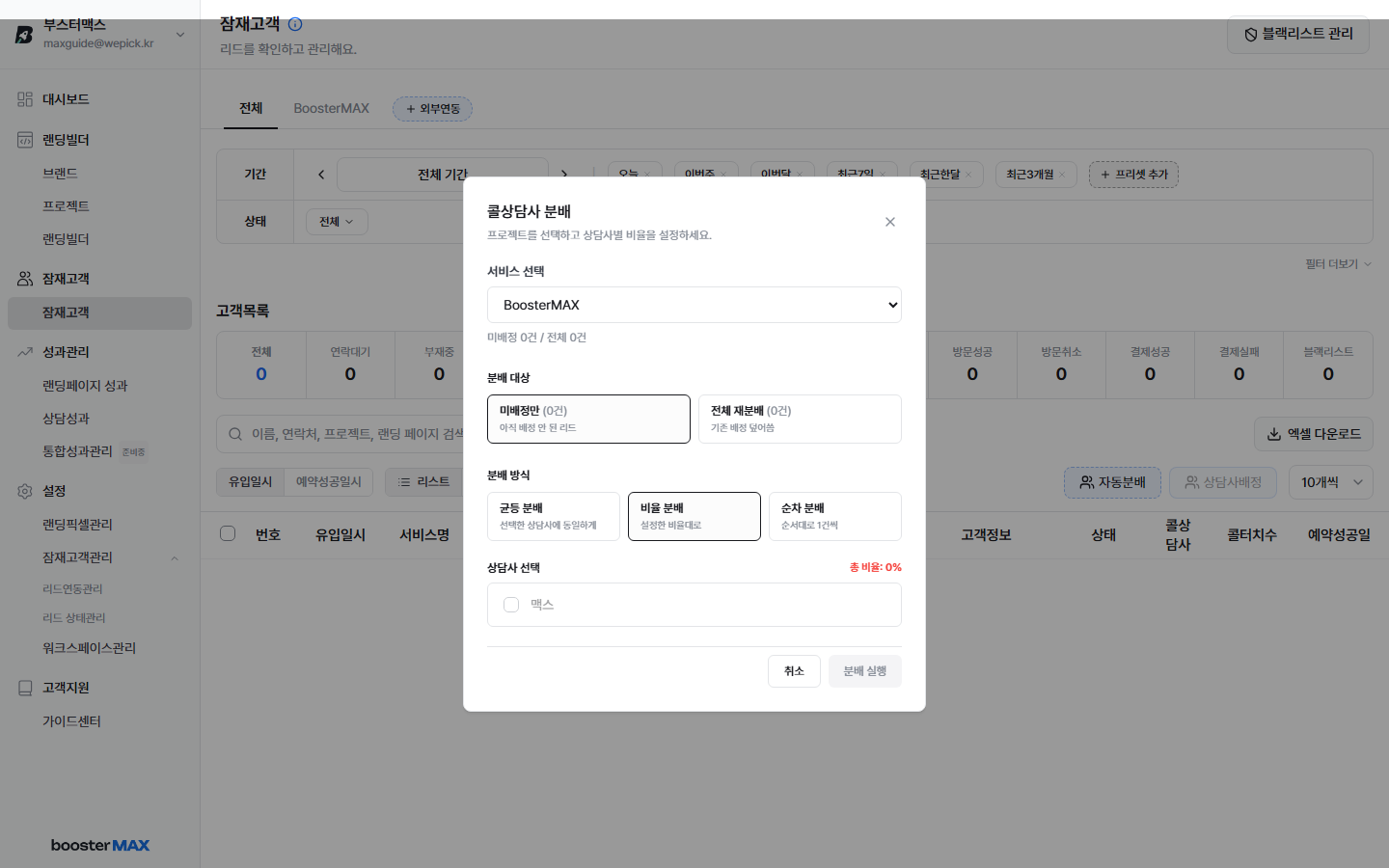Open 가이드센터 menu item
Screen dimensions: 1389x868
point(71,721)
